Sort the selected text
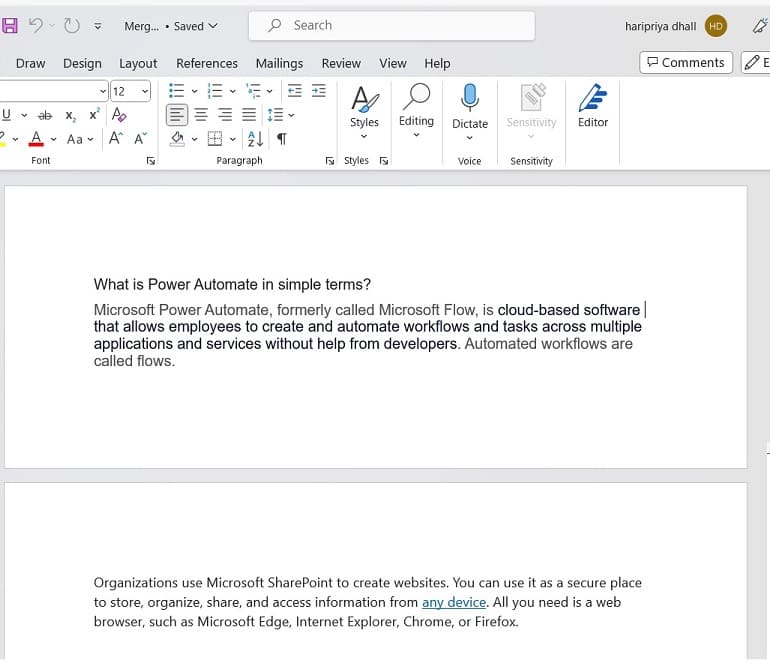 [255, 139]
